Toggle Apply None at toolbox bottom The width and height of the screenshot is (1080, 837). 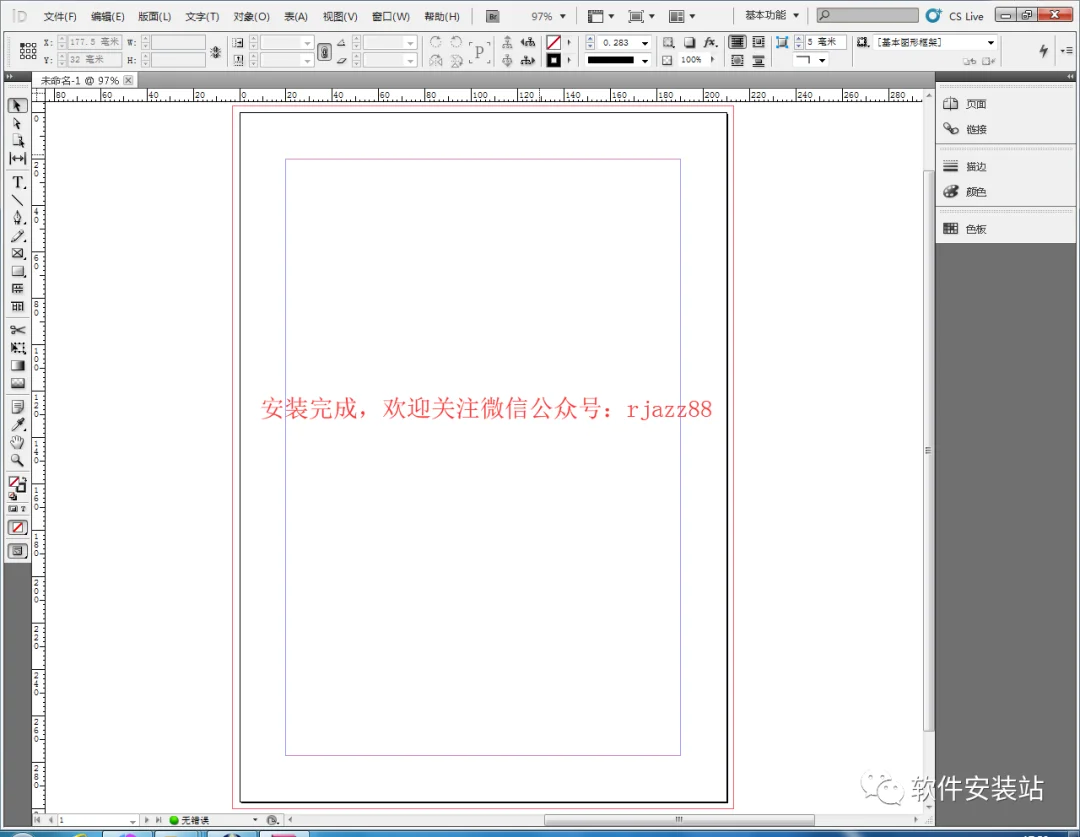point(17,528)
